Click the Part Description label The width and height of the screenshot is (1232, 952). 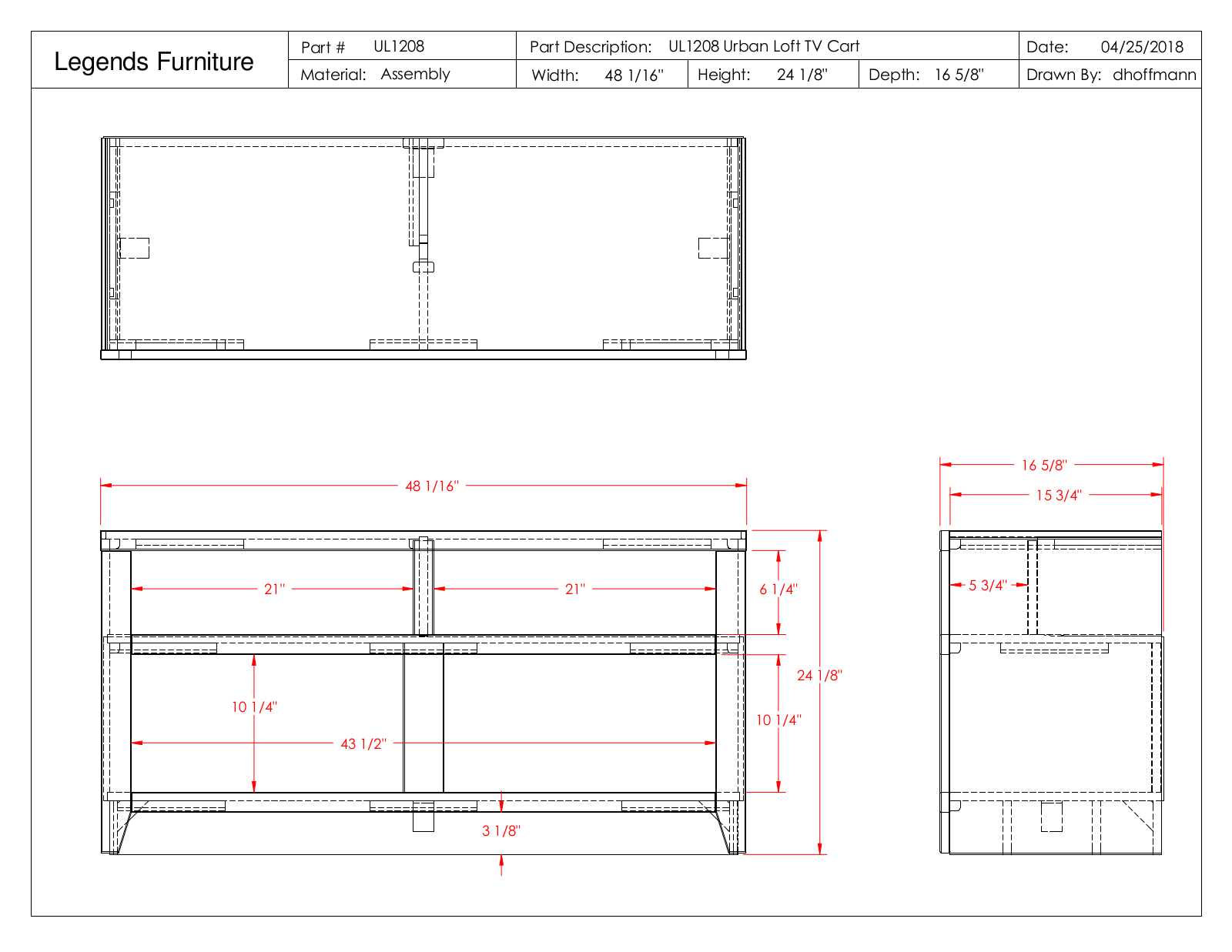591,47
